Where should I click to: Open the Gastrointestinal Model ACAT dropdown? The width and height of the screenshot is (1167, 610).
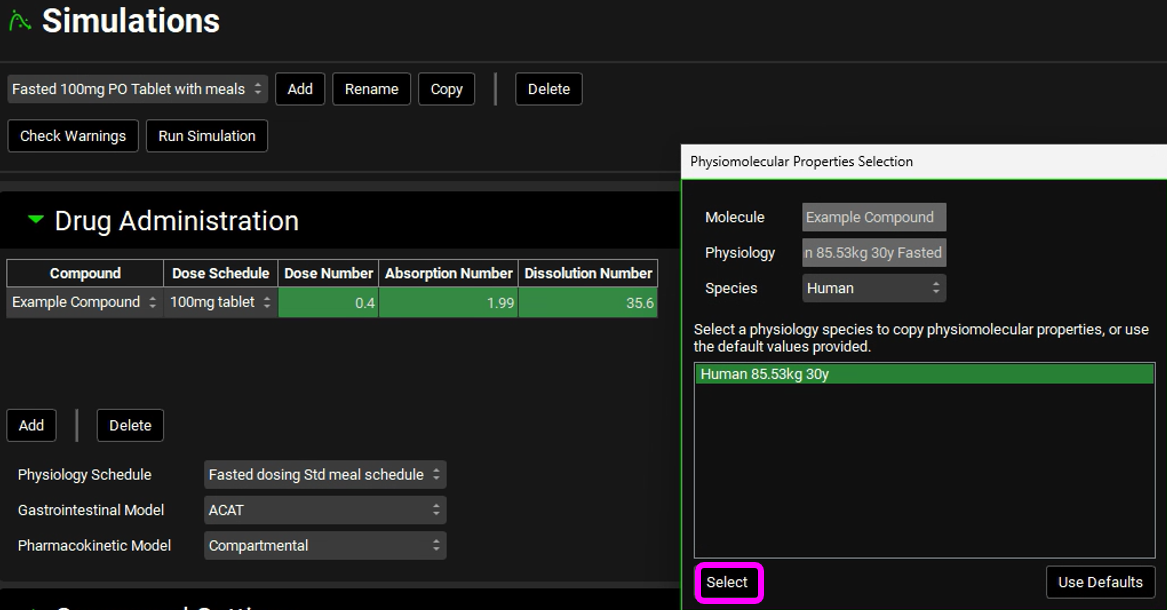click(325, 510)
